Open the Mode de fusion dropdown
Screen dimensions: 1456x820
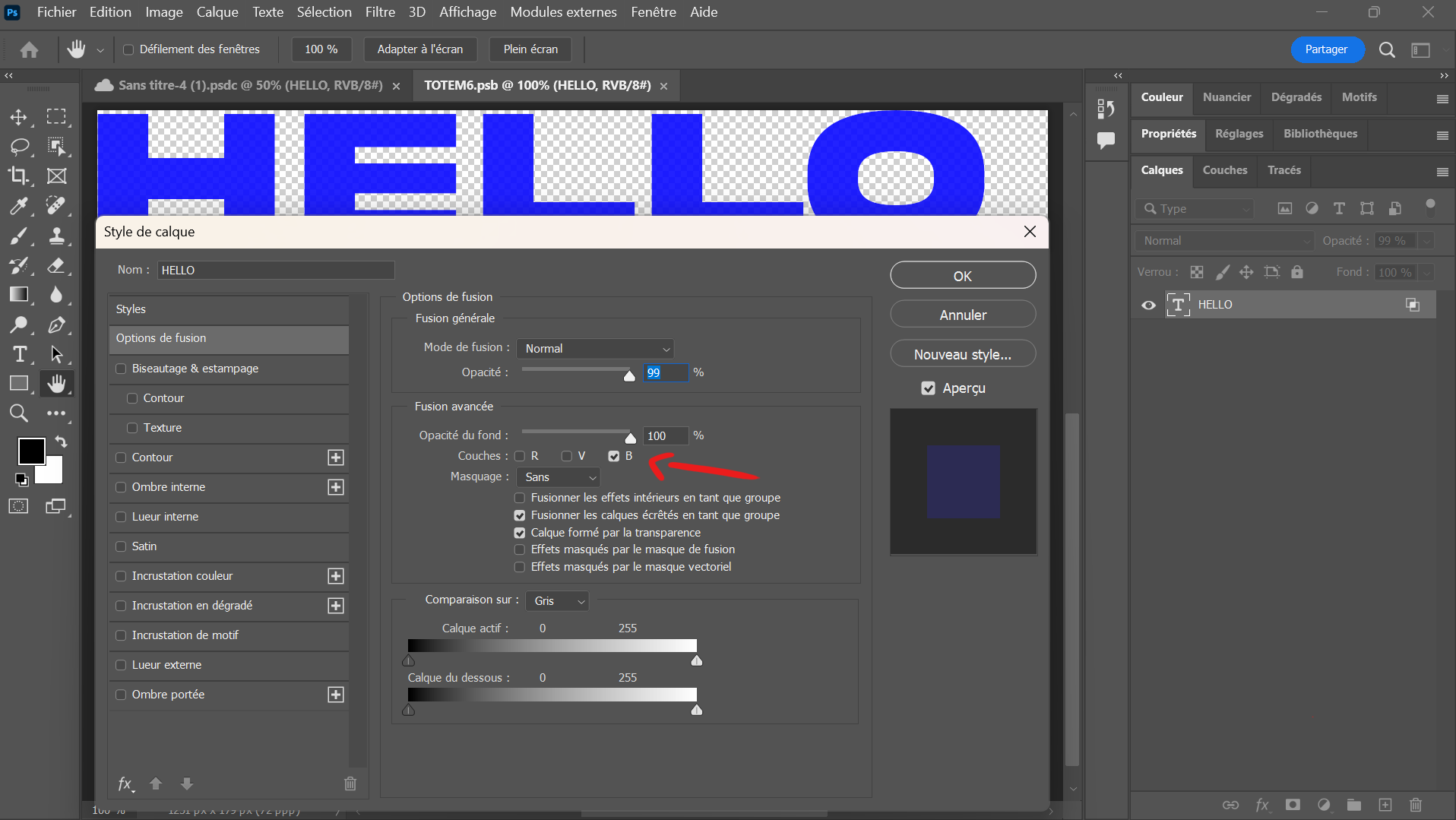[x=595, y=348]
